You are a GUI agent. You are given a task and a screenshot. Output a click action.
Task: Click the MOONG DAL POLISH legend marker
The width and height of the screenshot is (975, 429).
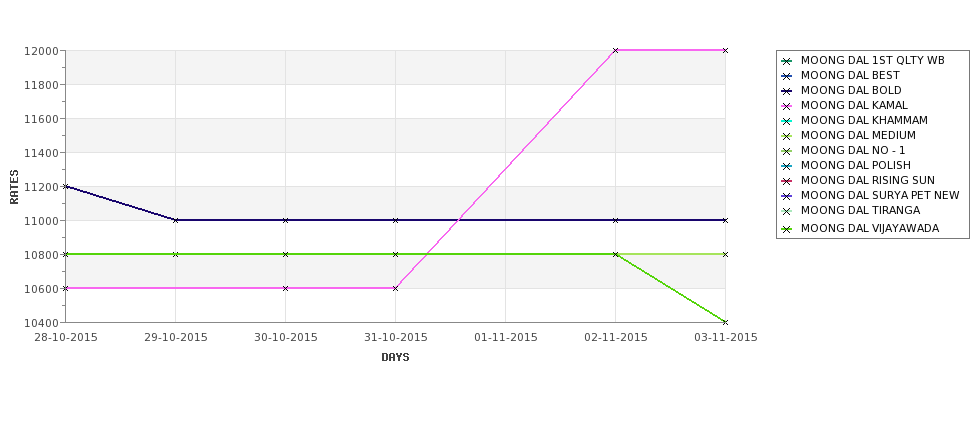tap(787, 166)
